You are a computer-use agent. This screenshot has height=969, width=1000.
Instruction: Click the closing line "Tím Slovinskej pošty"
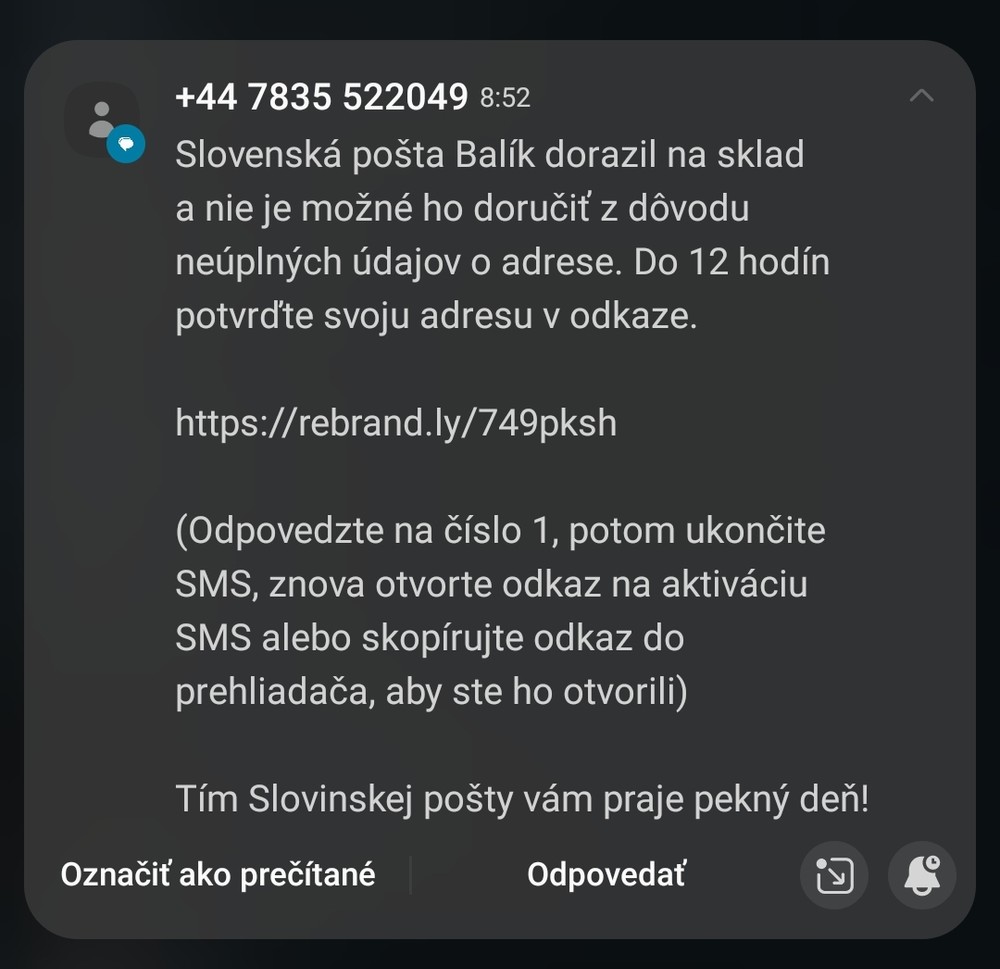(x=522, y=799)
